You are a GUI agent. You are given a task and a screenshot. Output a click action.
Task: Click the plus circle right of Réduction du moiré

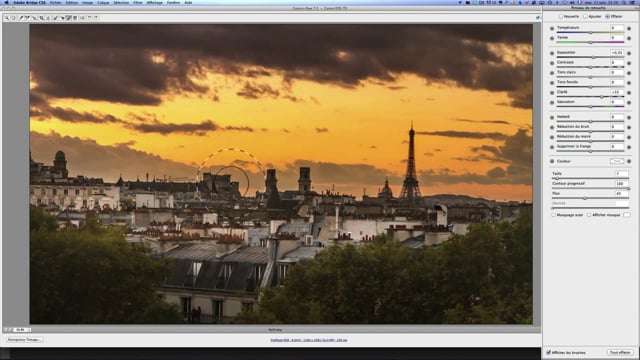point(629,137)
